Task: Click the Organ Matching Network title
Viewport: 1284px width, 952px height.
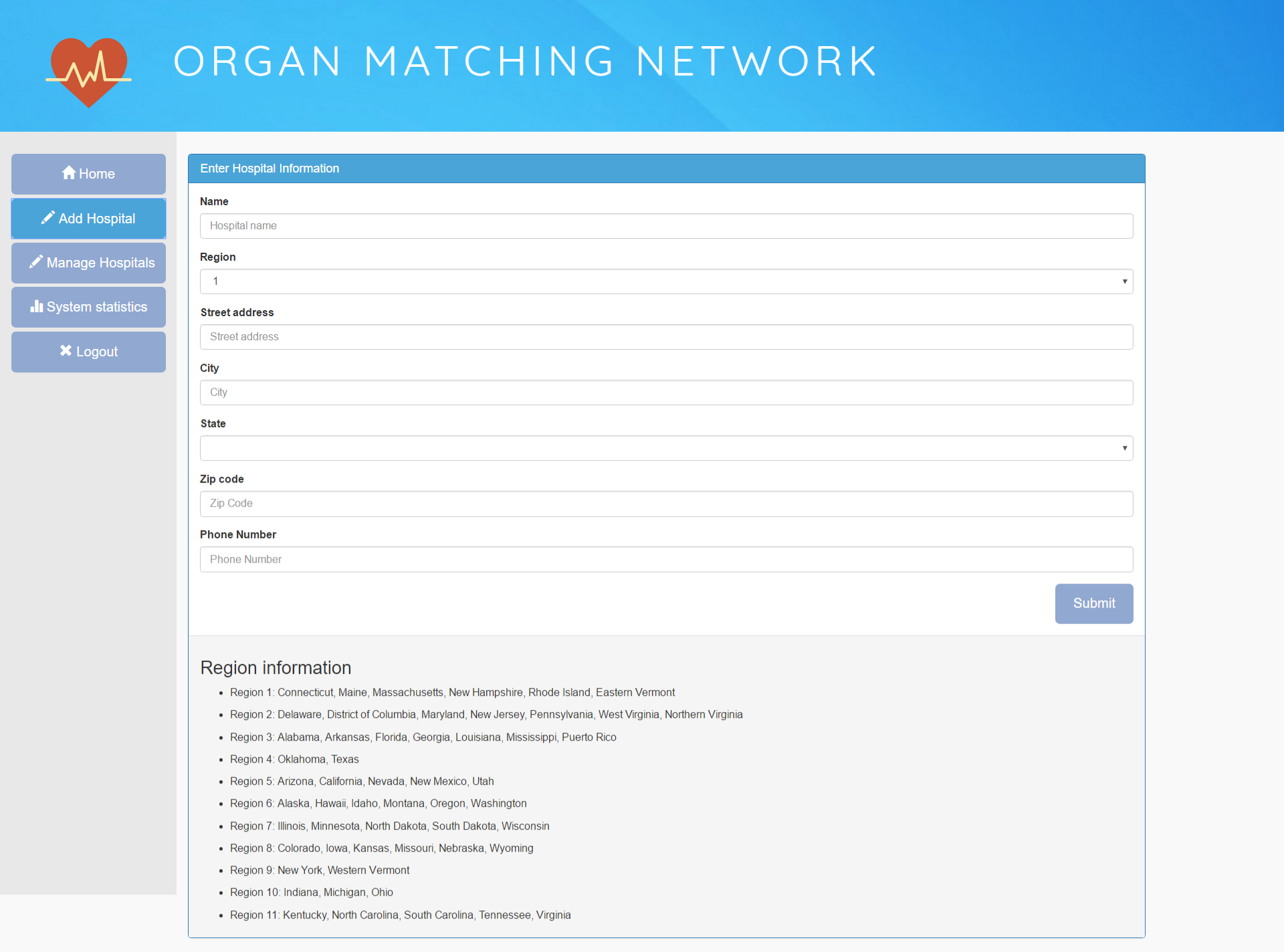Action: click(x=525, y=62)
